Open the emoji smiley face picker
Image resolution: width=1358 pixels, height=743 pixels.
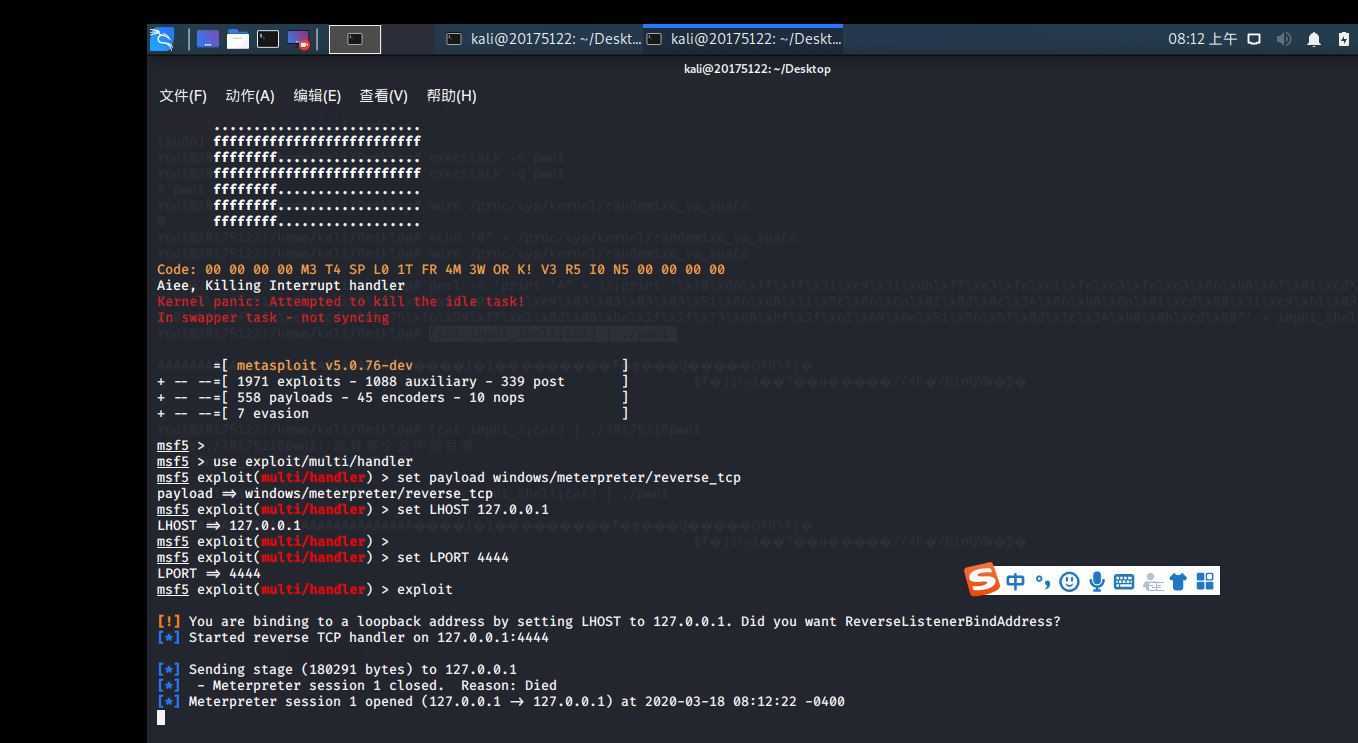click(x=1069, y=581)
